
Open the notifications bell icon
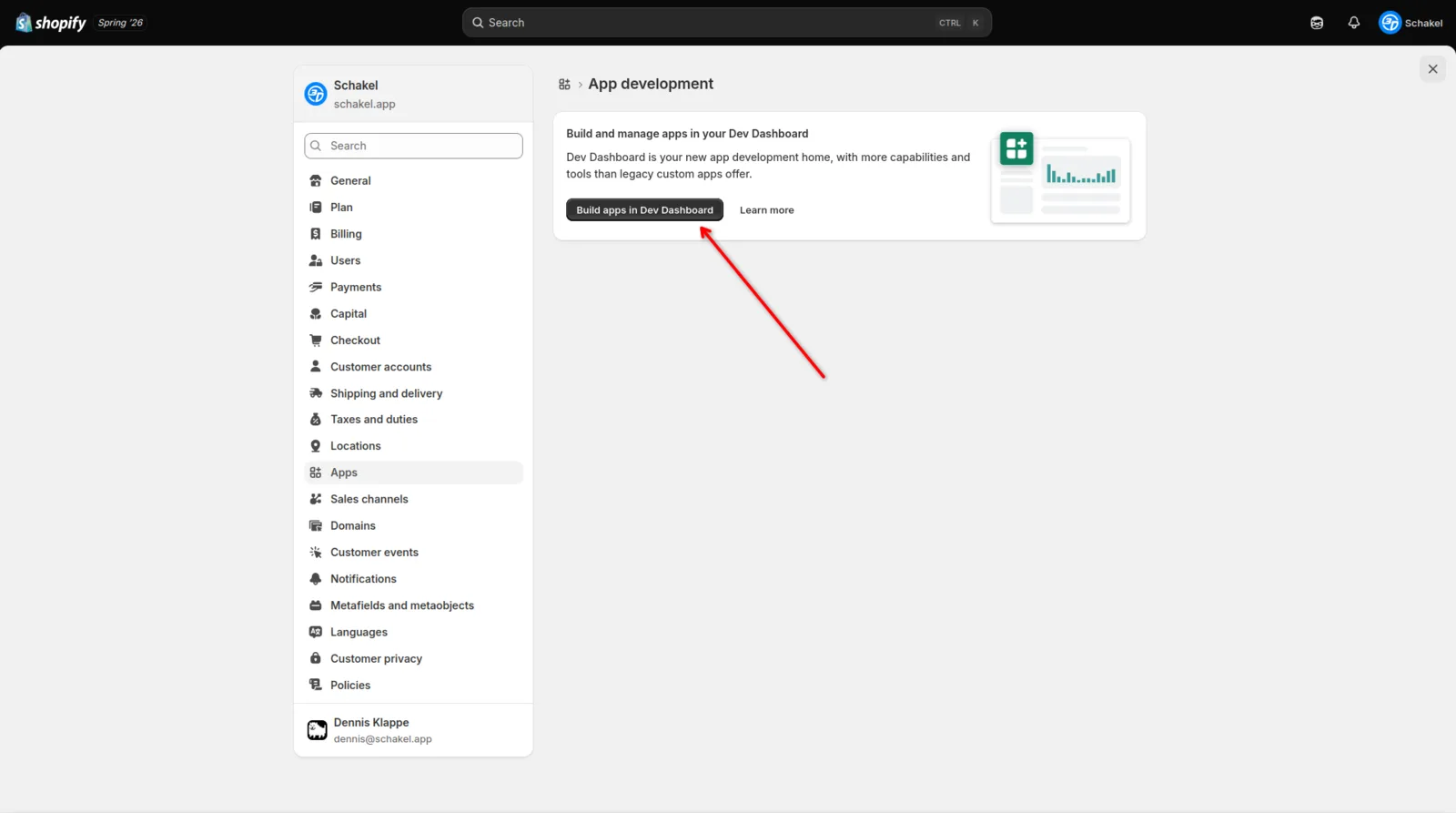pyautogui.click(x=1353, y=23)
